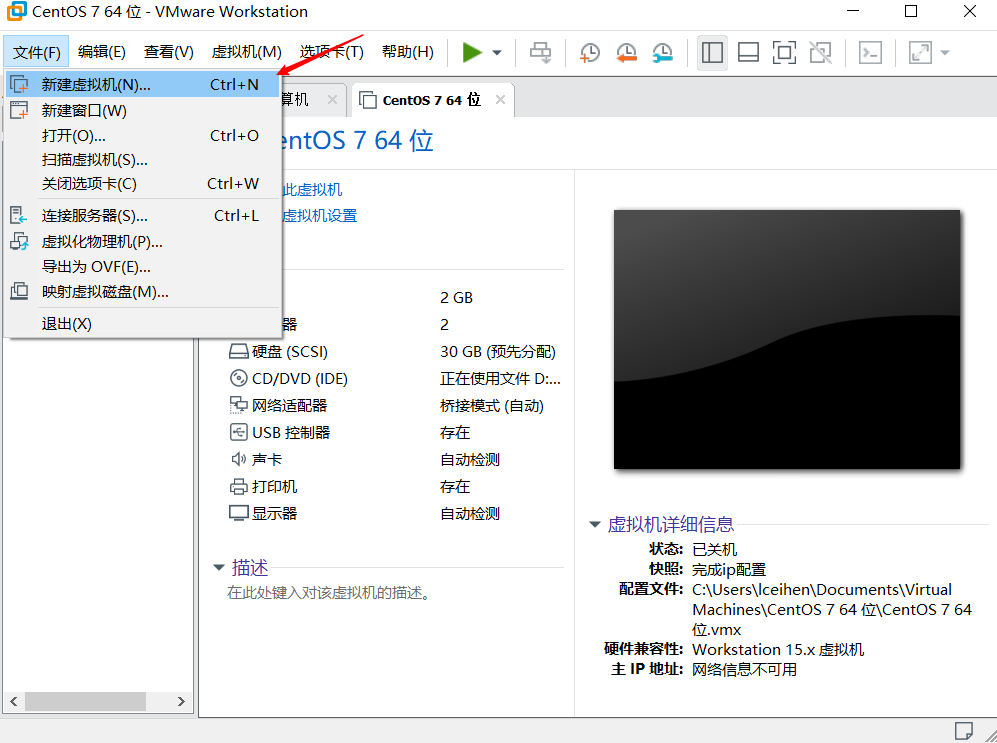Open the snapshot manager icon
Image resolution: width=997 pixels, height=743 pixels.
[x=663, y=53]
